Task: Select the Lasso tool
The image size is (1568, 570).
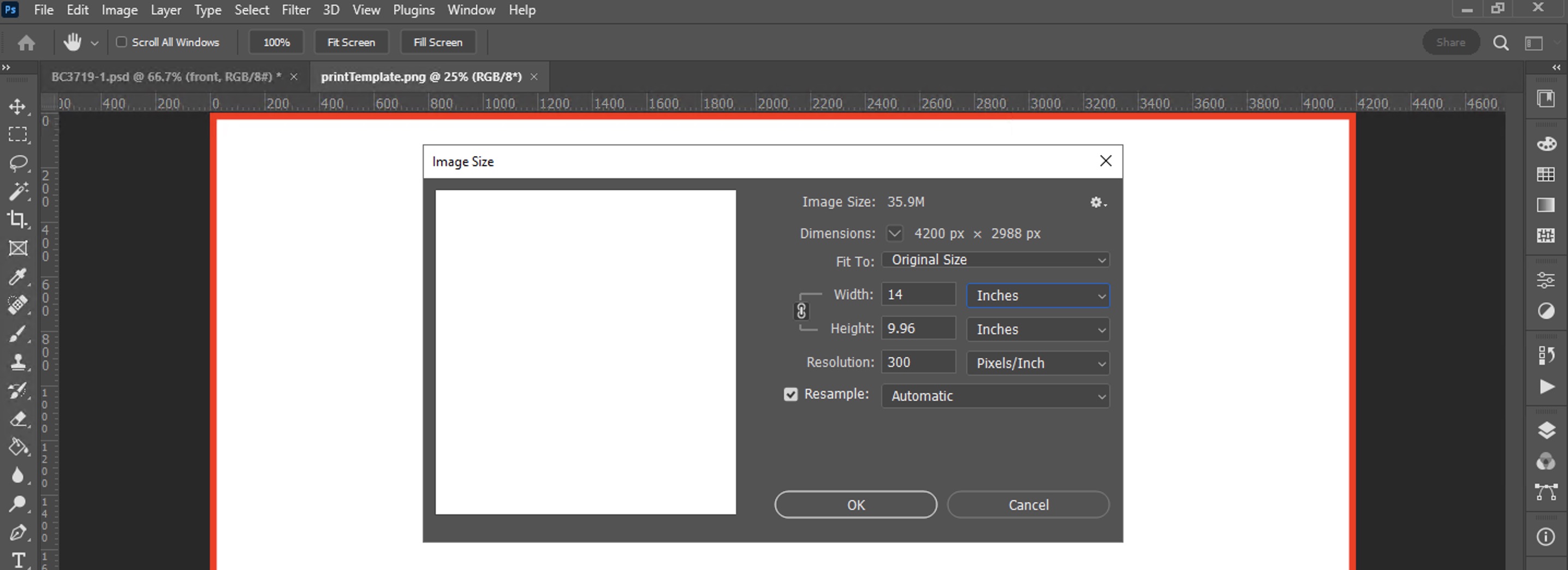Action: point(17,163)
